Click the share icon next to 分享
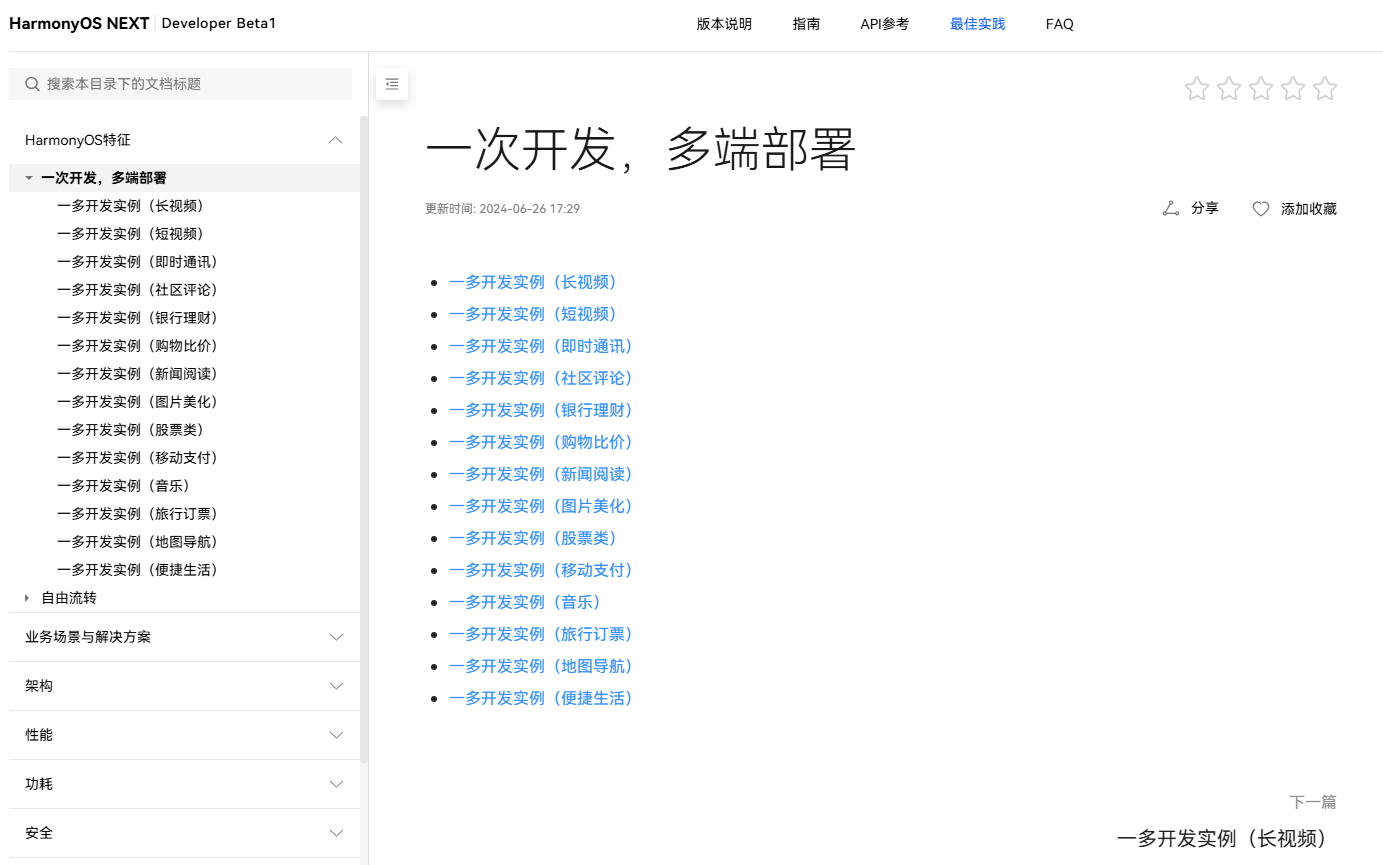The height and width of the screenshot is (865, 1383). [1171, 208]
